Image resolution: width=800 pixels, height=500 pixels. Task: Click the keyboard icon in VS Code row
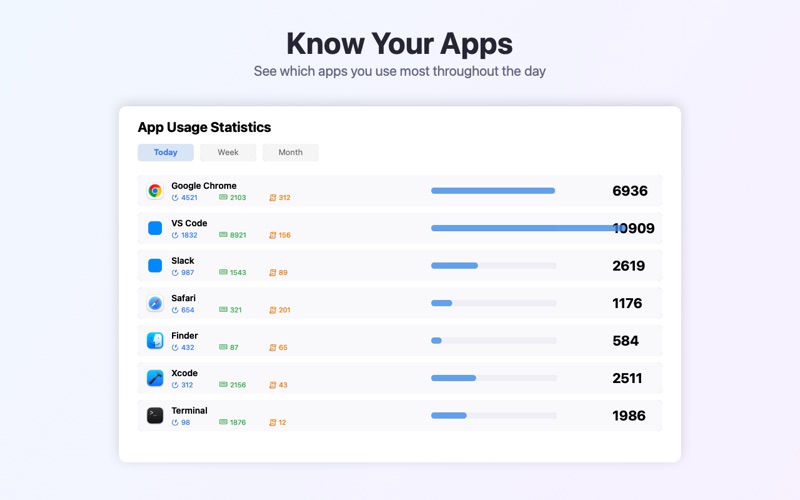click(x=223, y=235)
